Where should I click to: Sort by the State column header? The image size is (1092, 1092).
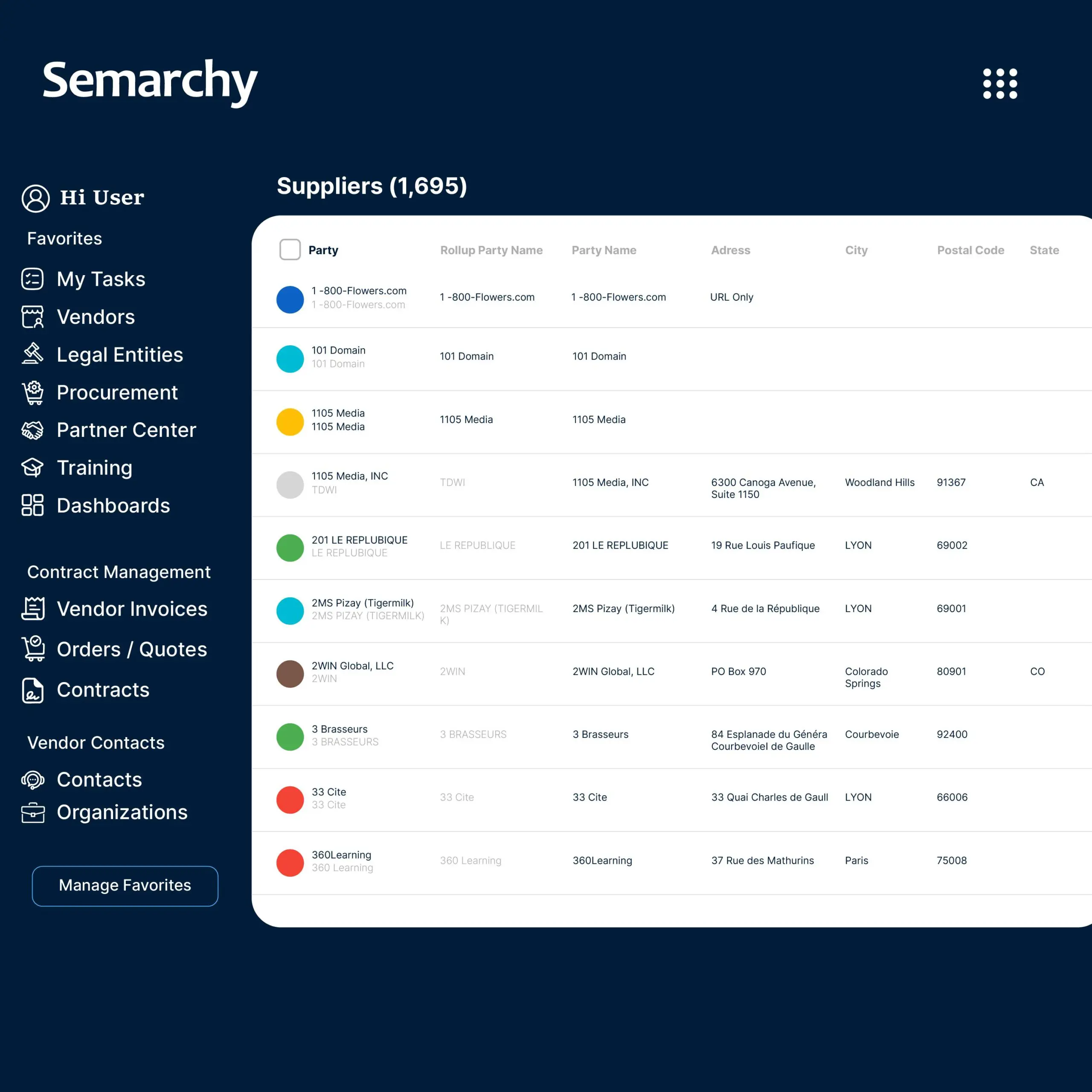pos(1044,250)
